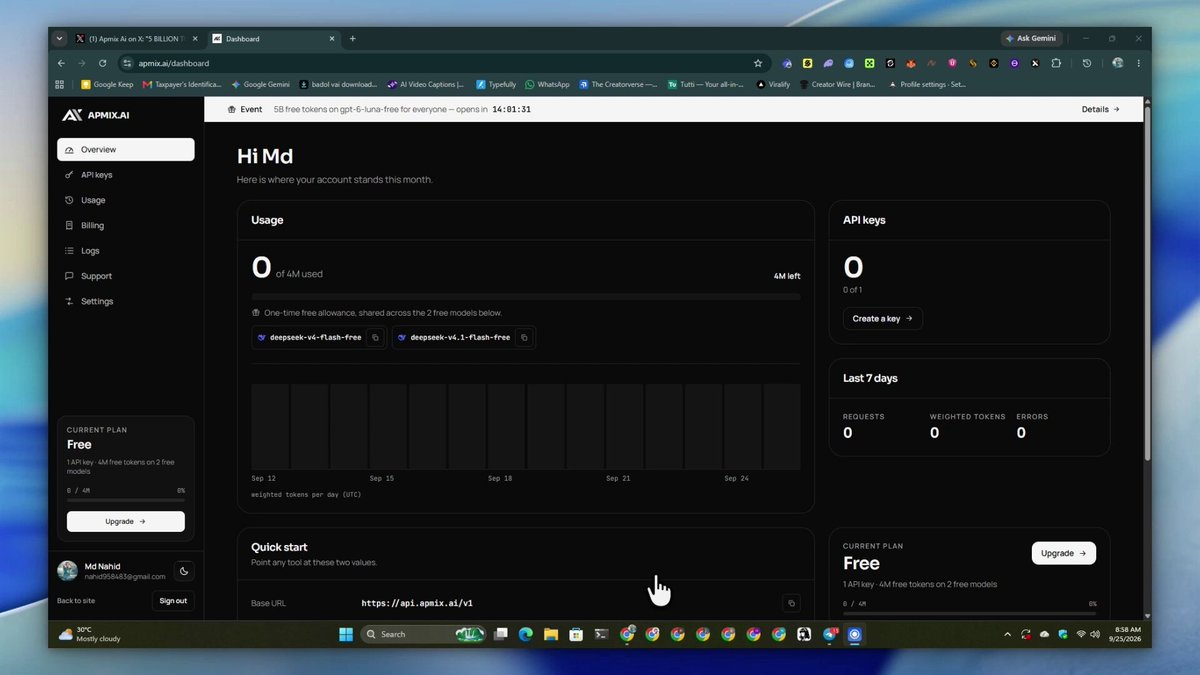Open the Support sidebar page
1200x675 pixels.
pyautogui.click(x=126, y=276)
